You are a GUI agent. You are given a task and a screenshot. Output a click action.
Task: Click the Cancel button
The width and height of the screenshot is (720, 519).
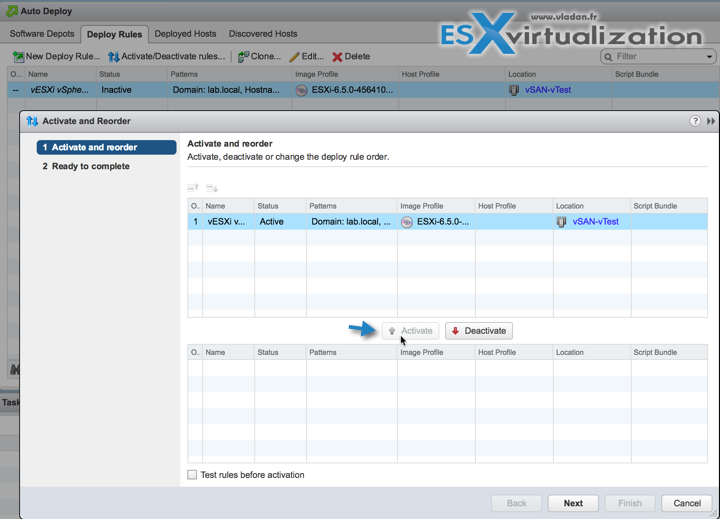point(687,503)
